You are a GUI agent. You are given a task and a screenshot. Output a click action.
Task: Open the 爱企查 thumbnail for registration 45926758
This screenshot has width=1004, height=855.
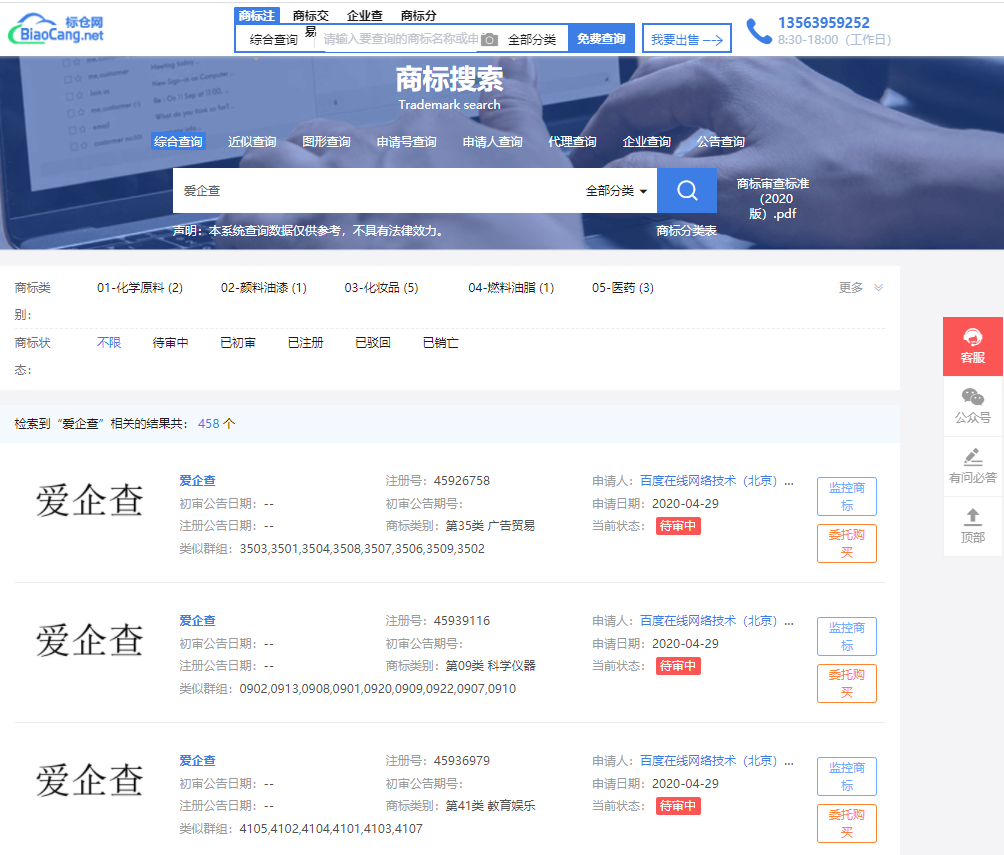[90, 500]
